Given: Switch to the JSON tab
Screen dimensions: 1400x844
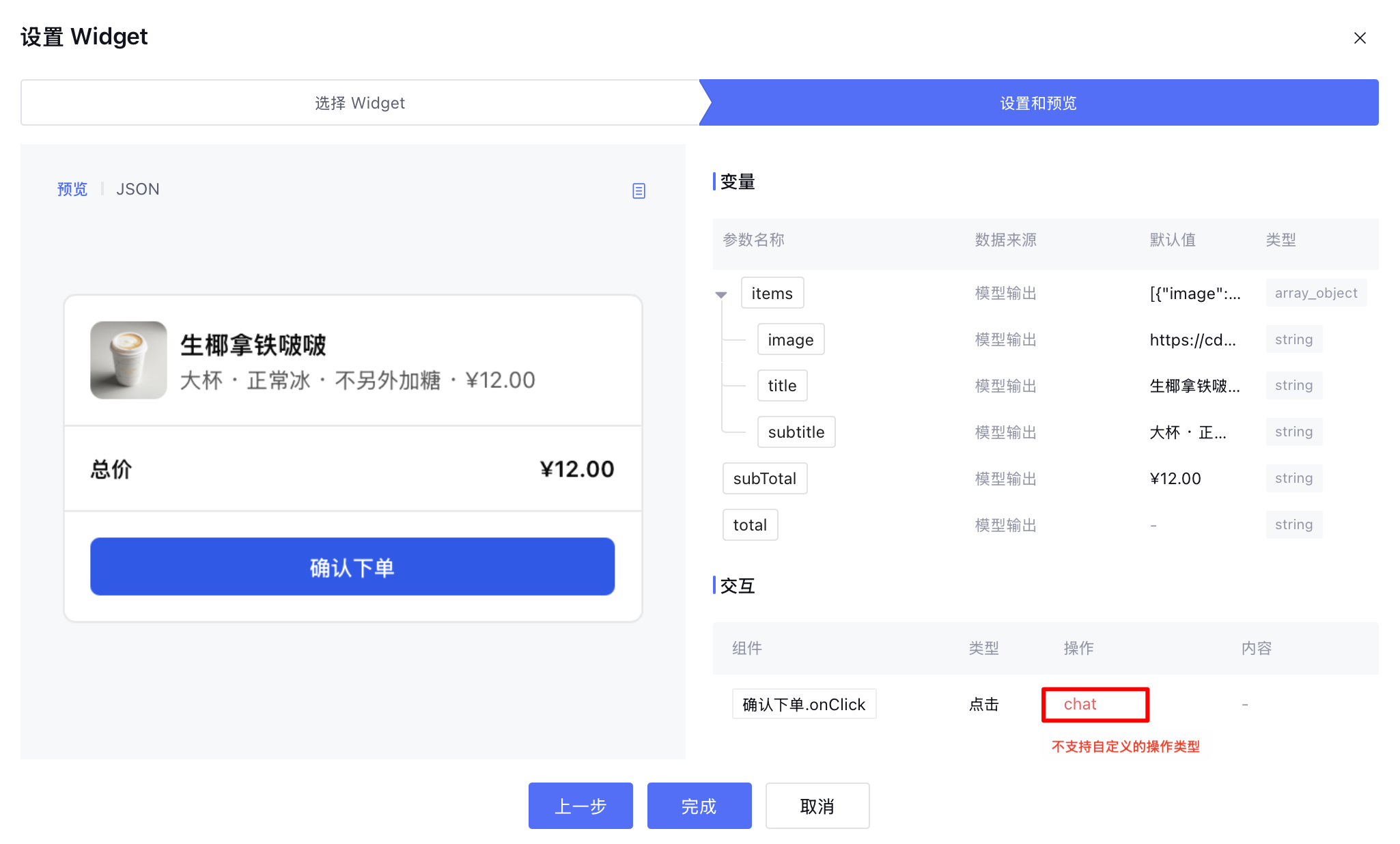Looking at the screenshot, I should click(137, 189).
